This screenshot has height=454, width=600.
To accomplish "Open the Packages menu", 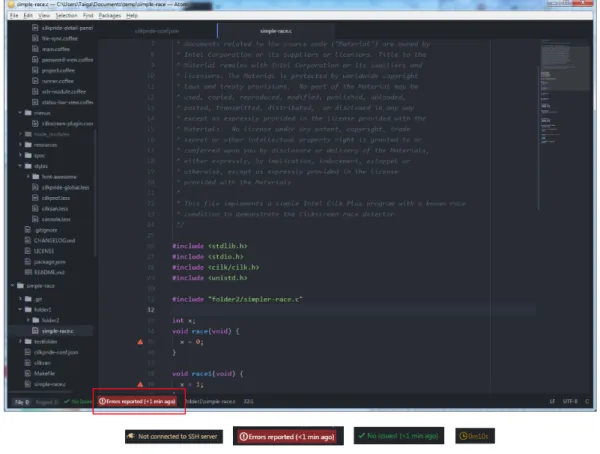I will tap(109, 15).
